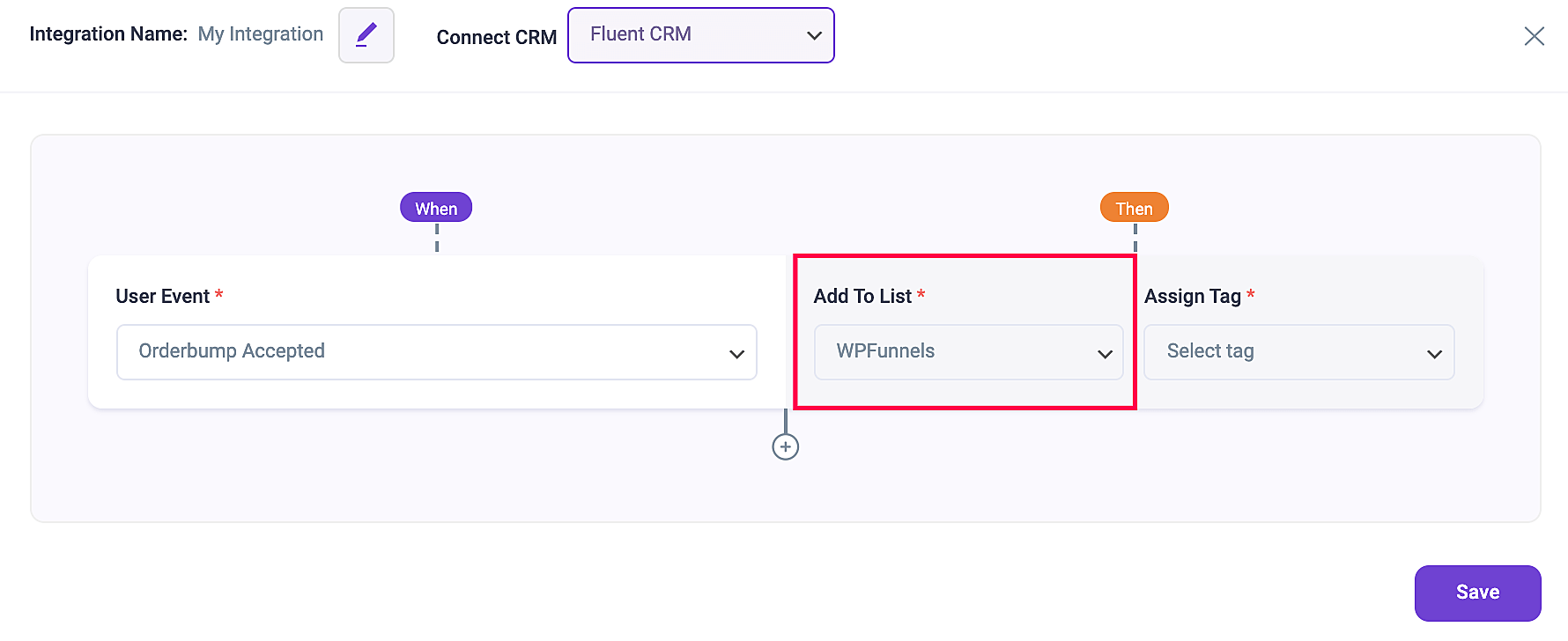Click the chevron arrow in Orderbump Accepted field
1568x641 pixels.
[x=737, y=354]
